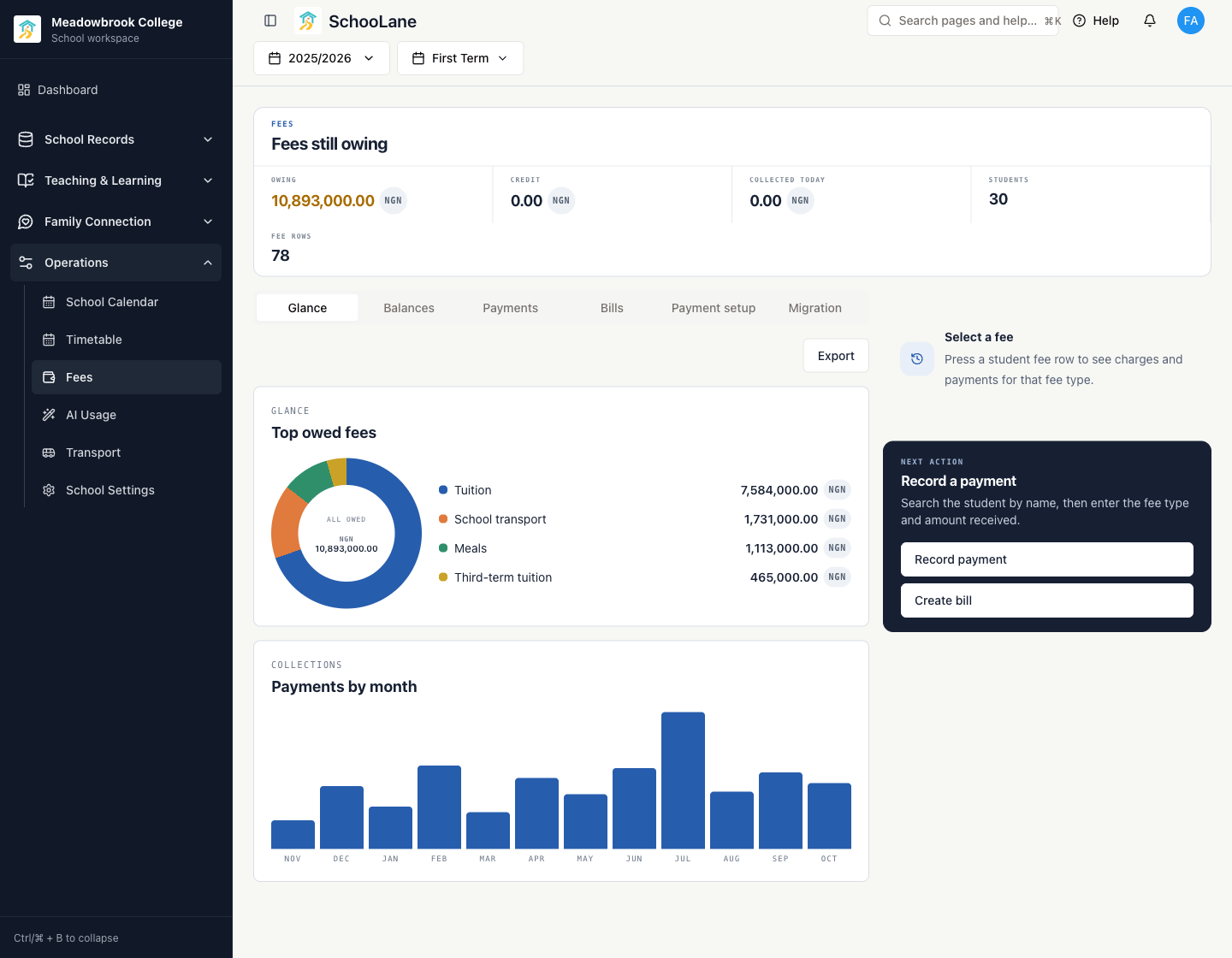The height and width of the screenshot is (958, 1232).
Task: Click the Export button
Action: coord(836,356)
